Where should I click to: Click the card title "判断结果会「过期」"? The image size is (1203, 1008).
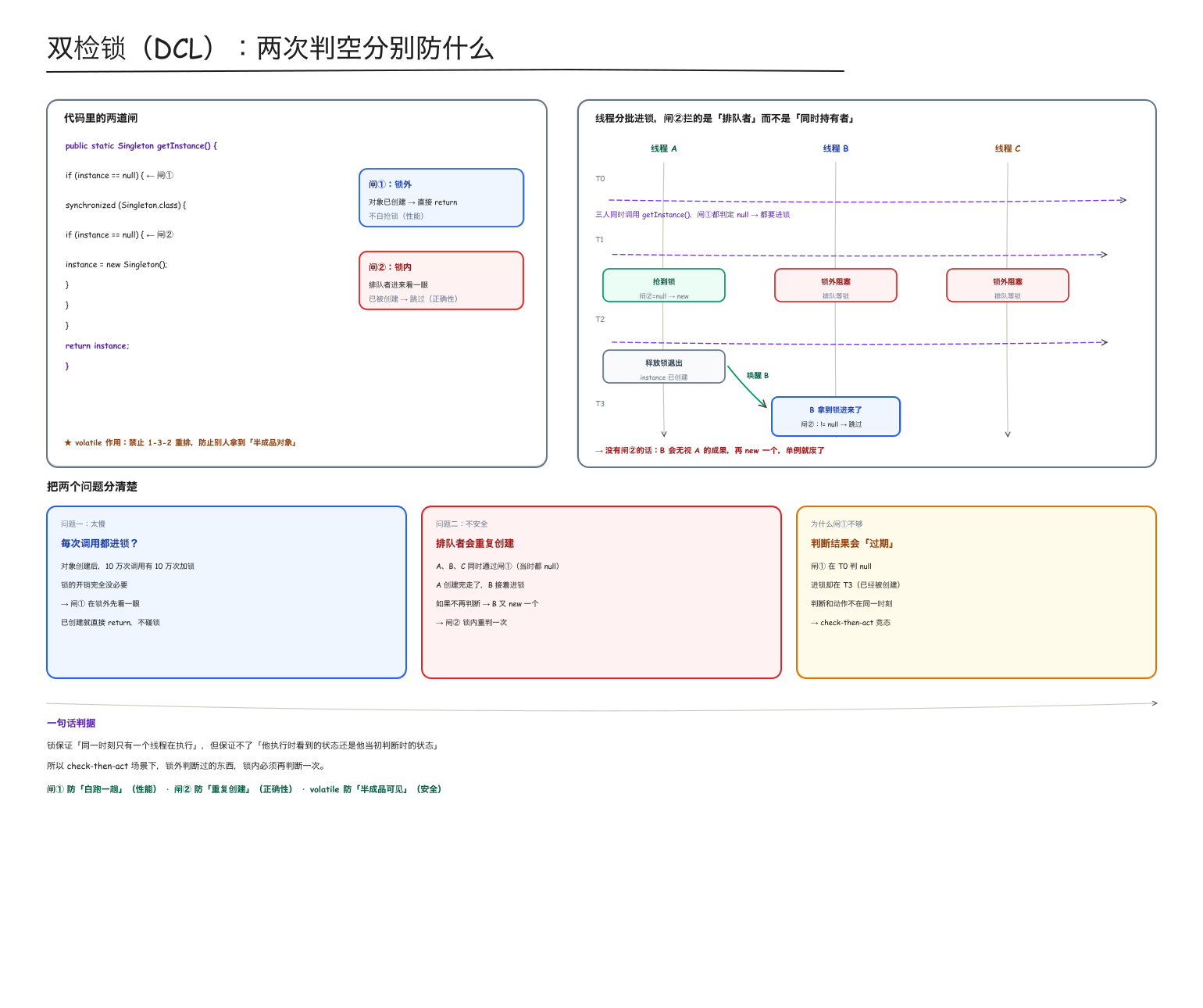coord(852,544)
